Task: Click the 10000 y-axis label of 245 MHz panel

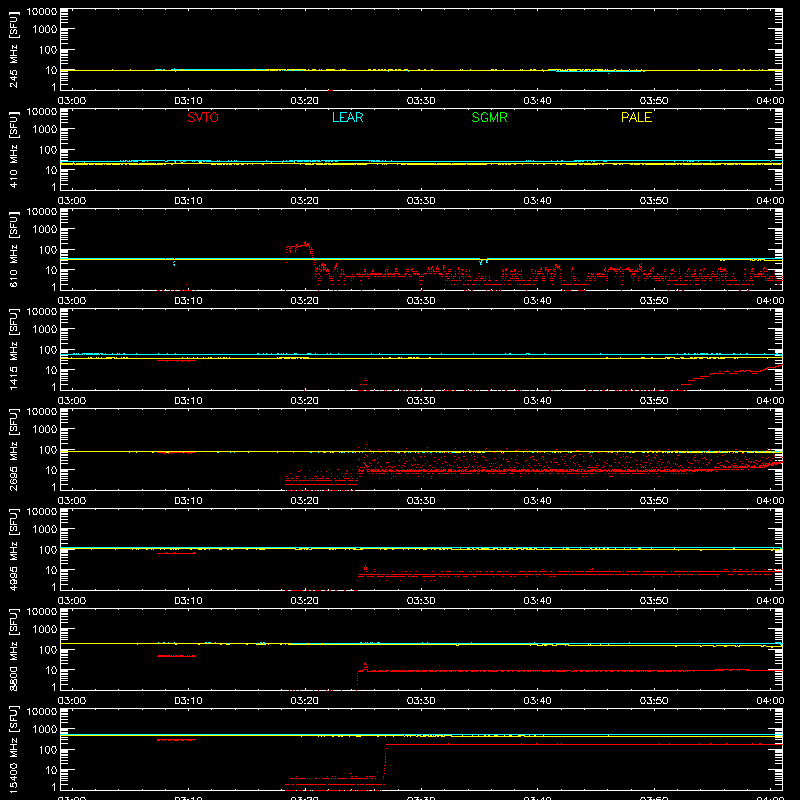Action: click(42, 12)
